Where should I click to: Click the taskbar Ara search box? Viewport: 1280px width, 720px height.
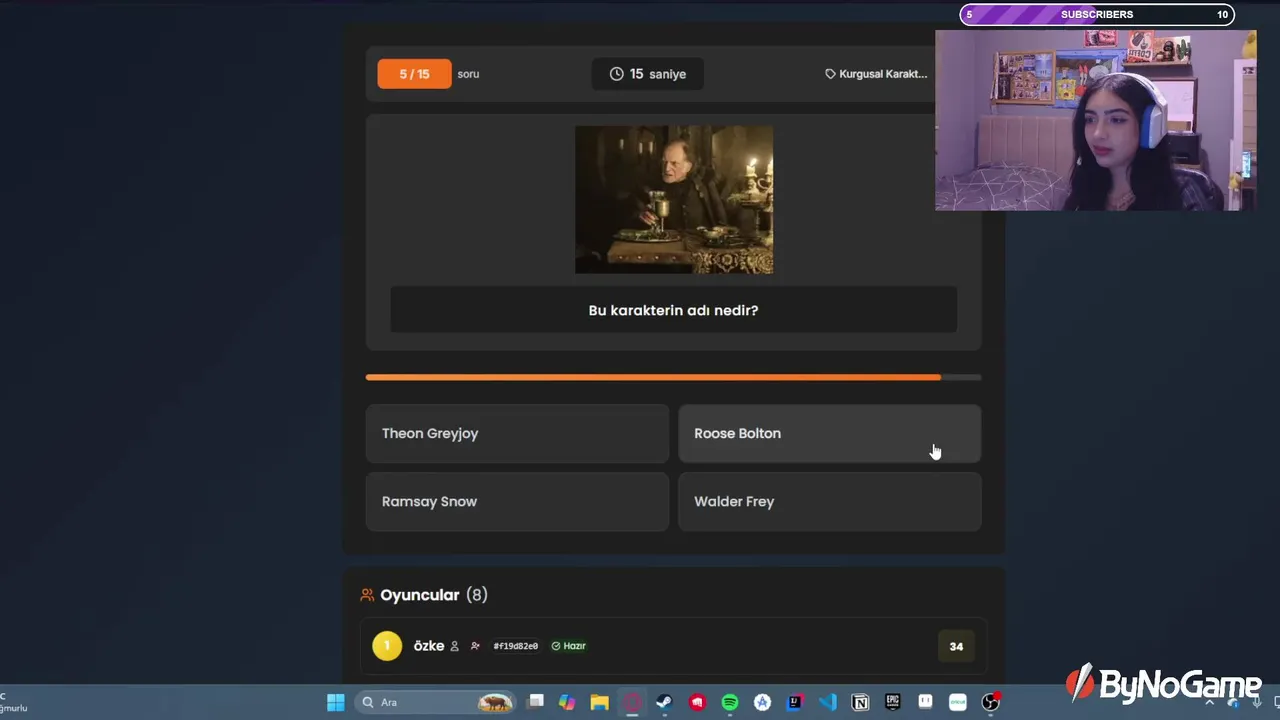[x=436, y=702]
